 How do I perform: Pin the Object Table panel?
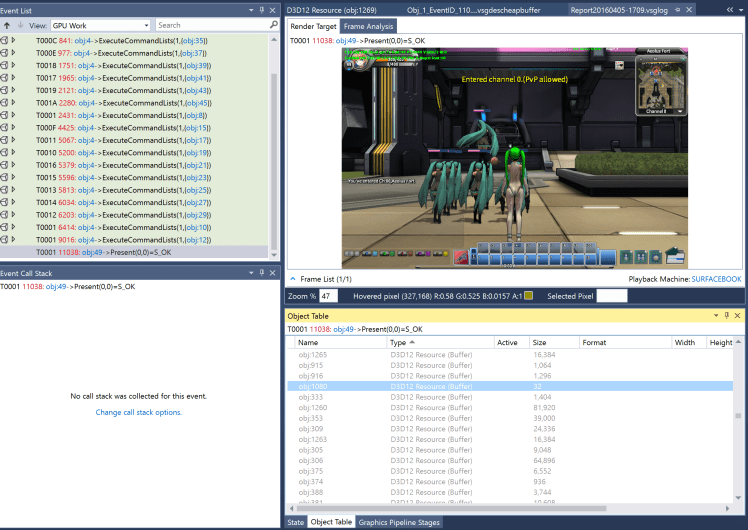pyautogui.click(x=727, y=315)
